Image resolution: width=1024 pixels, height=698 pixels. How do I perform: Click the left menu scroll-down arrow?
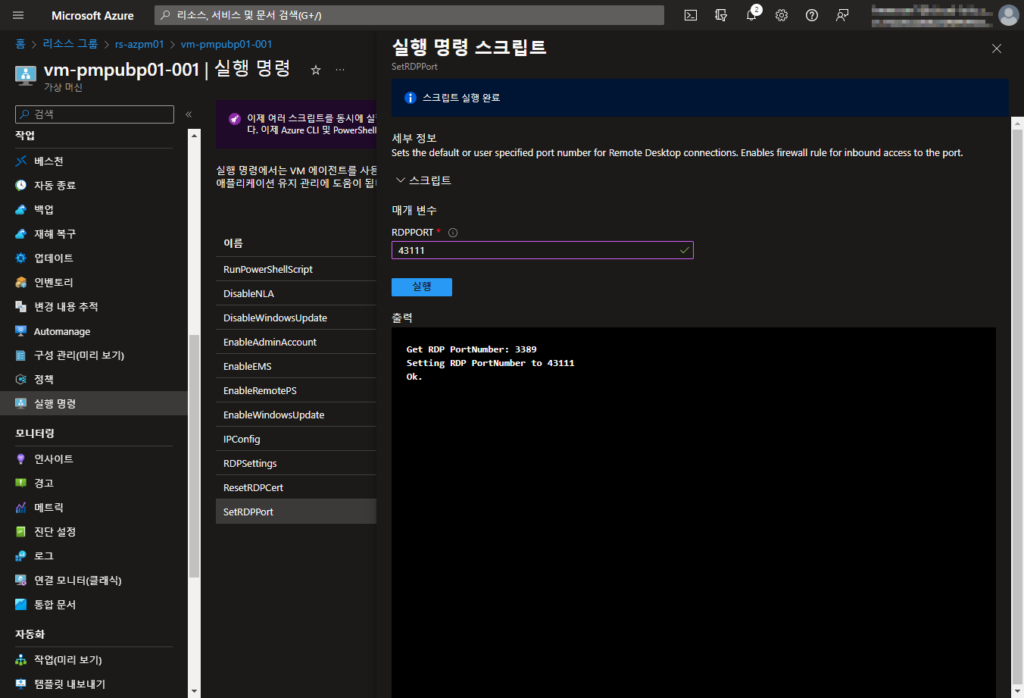pyautogui.click(x=194, y=691)
